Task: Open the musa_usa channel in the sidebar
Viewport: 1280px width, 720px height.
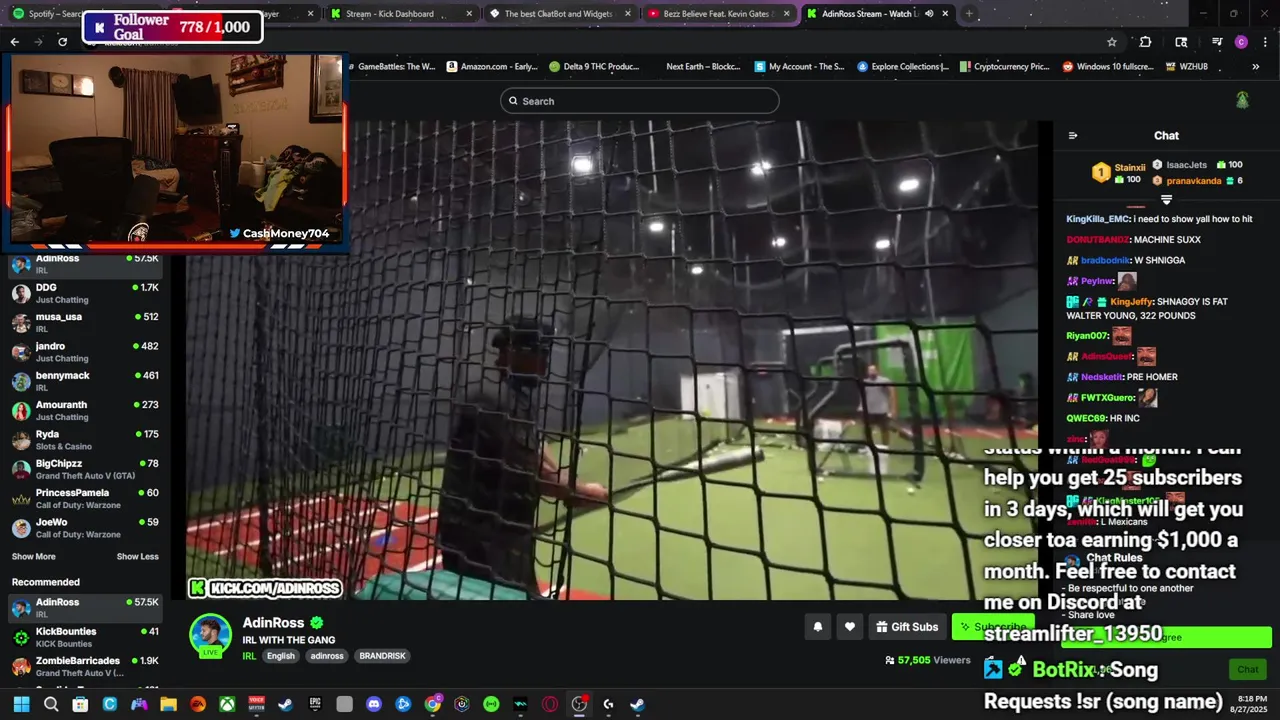Action: [85, 322]
